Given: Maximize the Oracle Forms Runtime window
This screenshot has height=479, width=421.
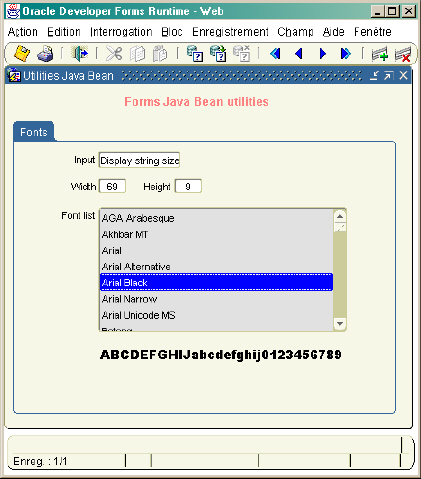Looking at the screenshot, I should pos(393,12).
